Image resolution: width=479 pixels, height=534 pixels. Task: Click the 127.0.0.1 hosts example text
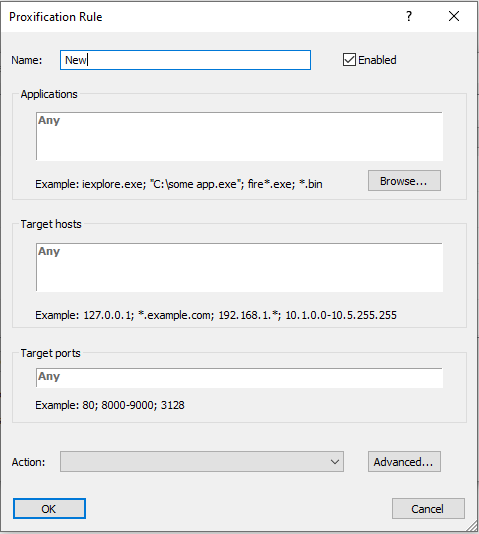(108, 315)
